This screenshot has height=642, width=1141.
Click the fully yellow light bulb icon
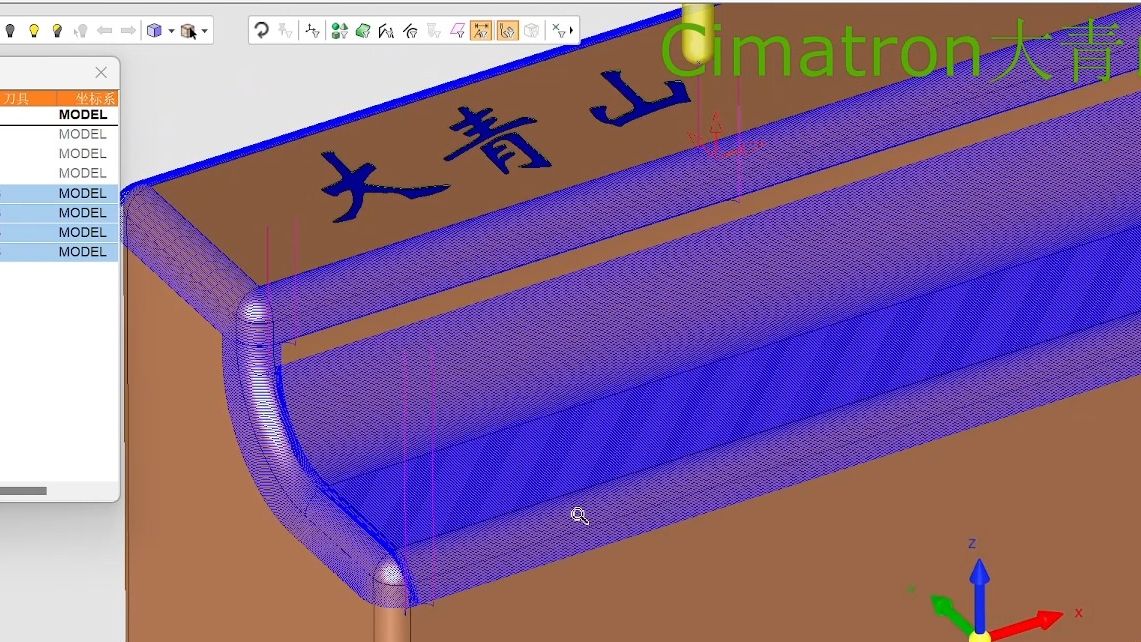[x=34, y=31]
